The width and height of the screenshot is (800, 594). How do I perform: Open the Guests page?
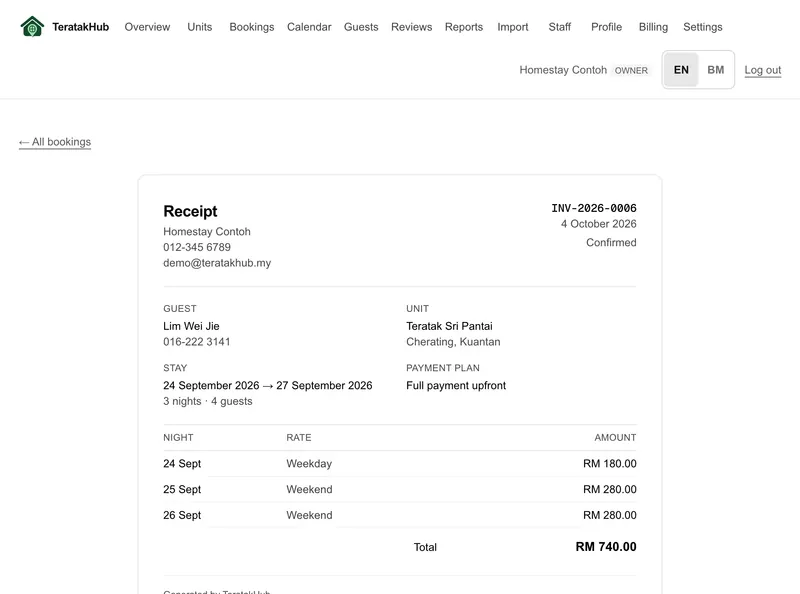[361, 27]
